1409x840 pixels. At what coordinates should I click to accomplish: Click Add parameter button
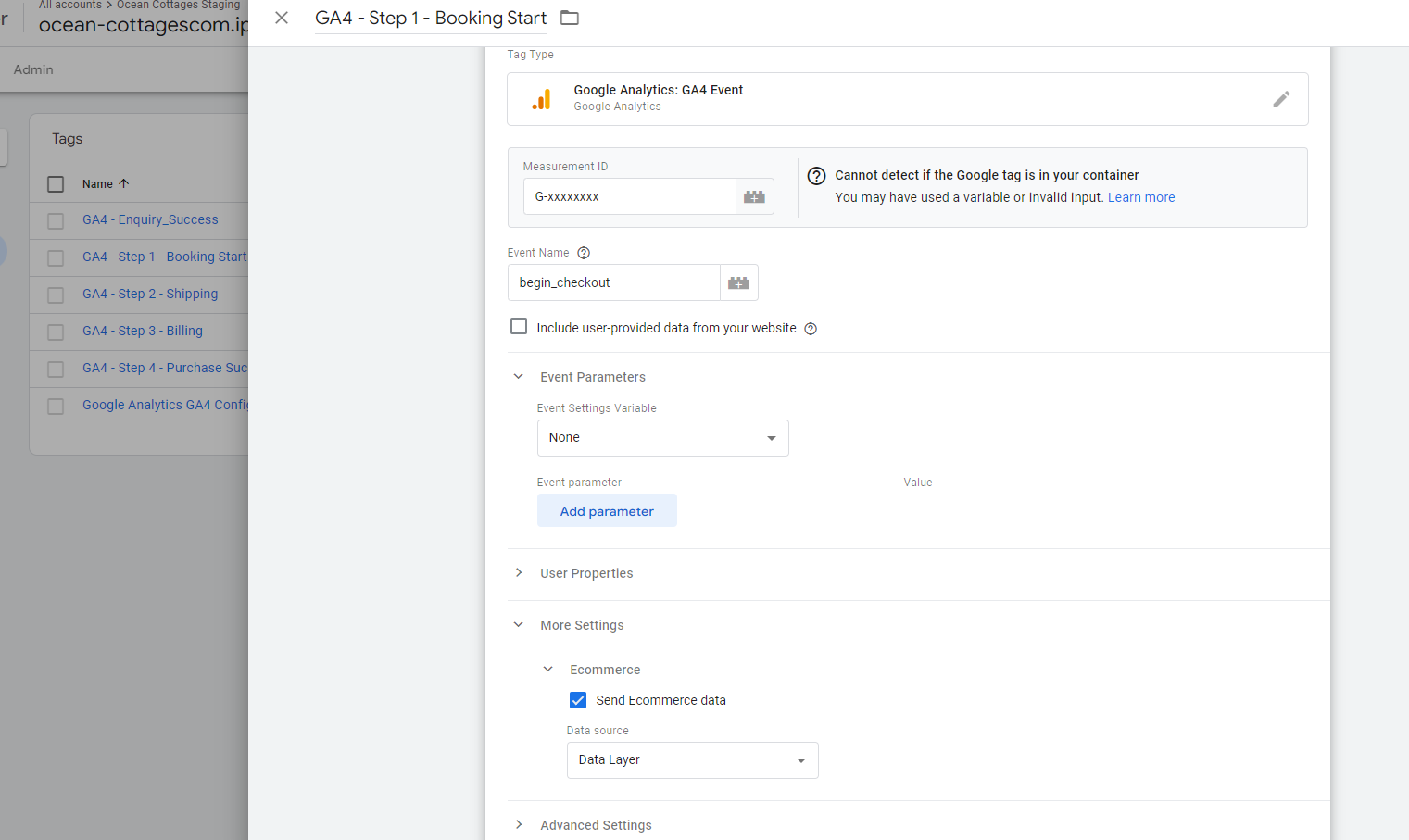point(607,511)
